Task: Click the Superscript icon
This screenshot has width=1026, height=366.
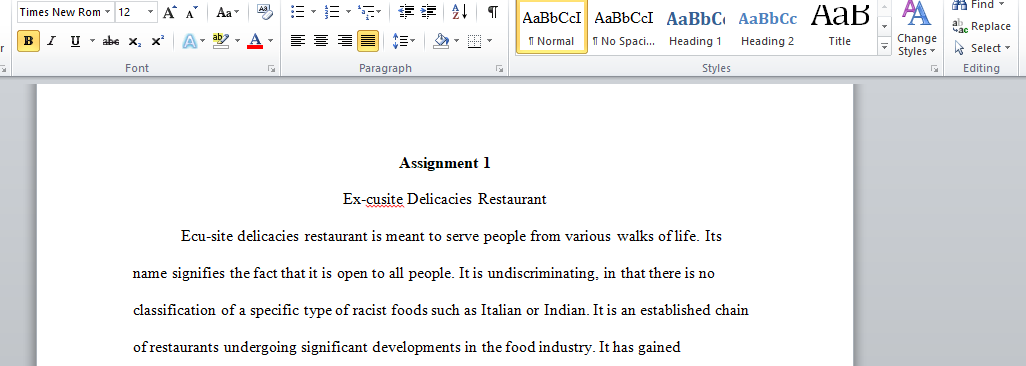Action: pyautogui.click(x=158, y=41)
